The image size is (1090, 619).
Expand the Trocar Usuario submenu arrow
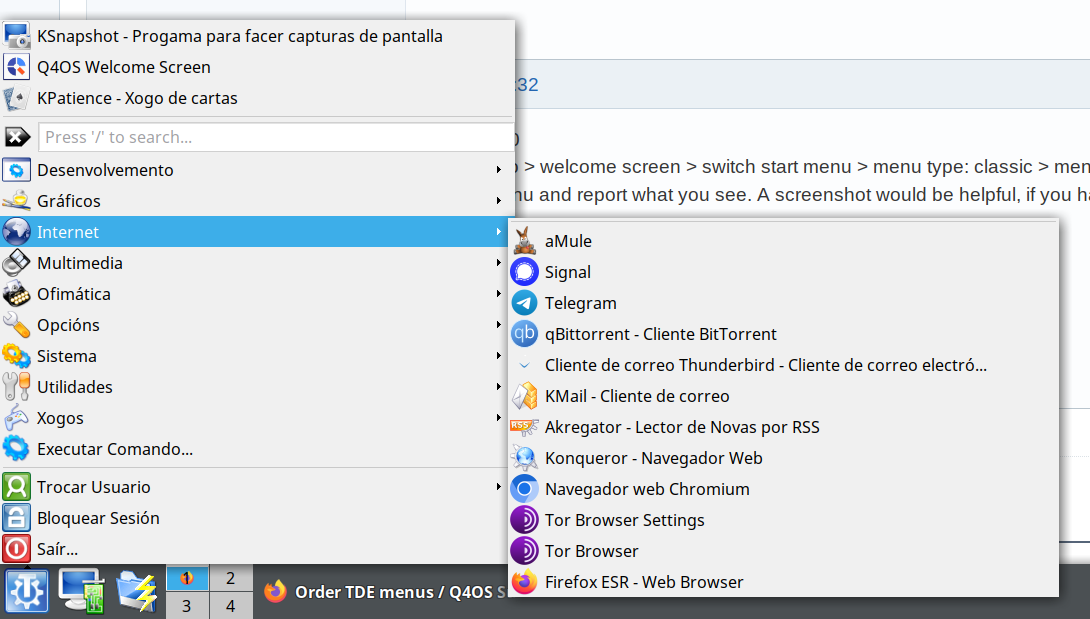(x=499, y=487)
